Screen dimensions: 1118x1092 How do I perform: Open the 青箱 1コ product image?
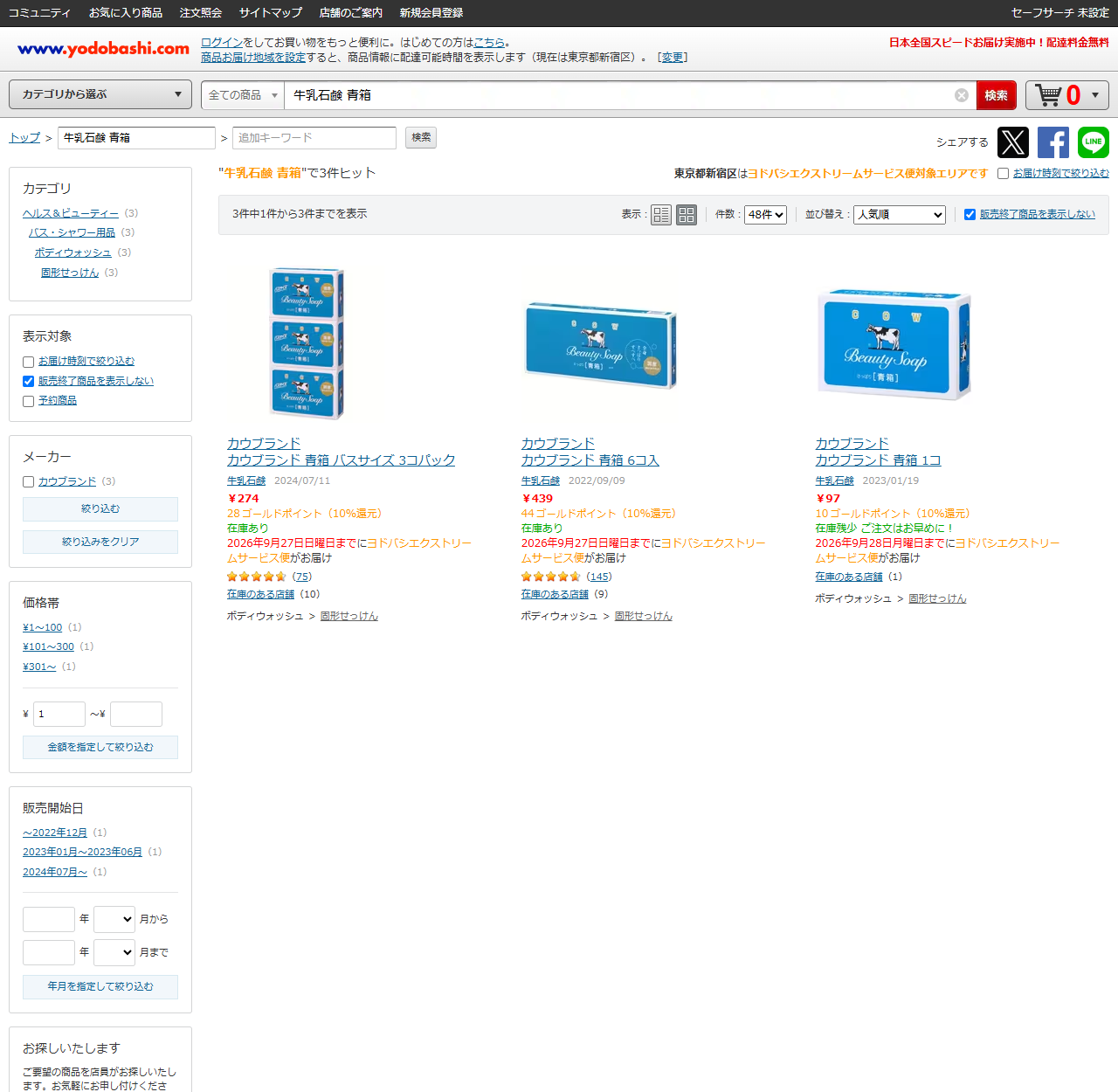pos(894,344)
